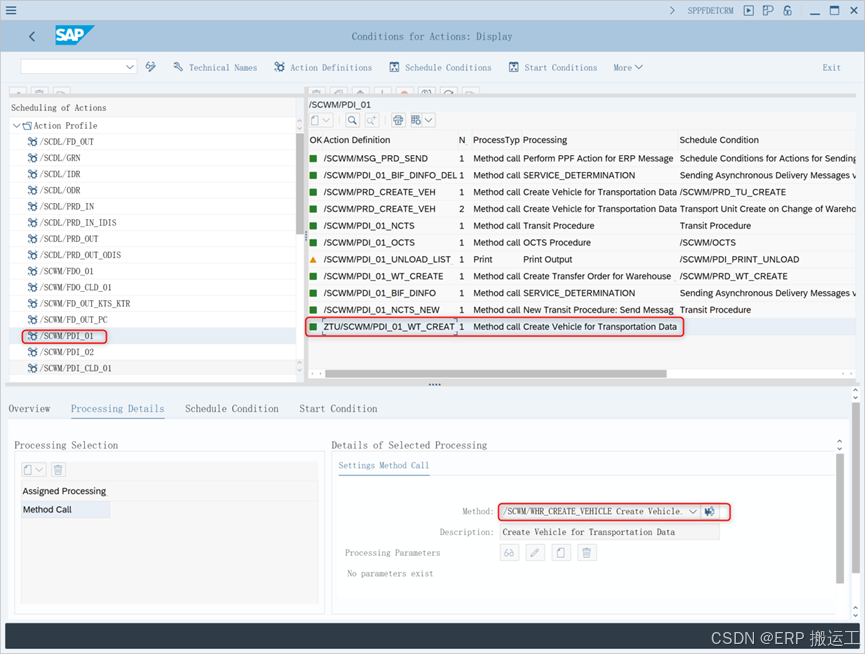Click the magnifier find icon above the action list
Screen dimensions: 865x654
[x=352, y=118]
